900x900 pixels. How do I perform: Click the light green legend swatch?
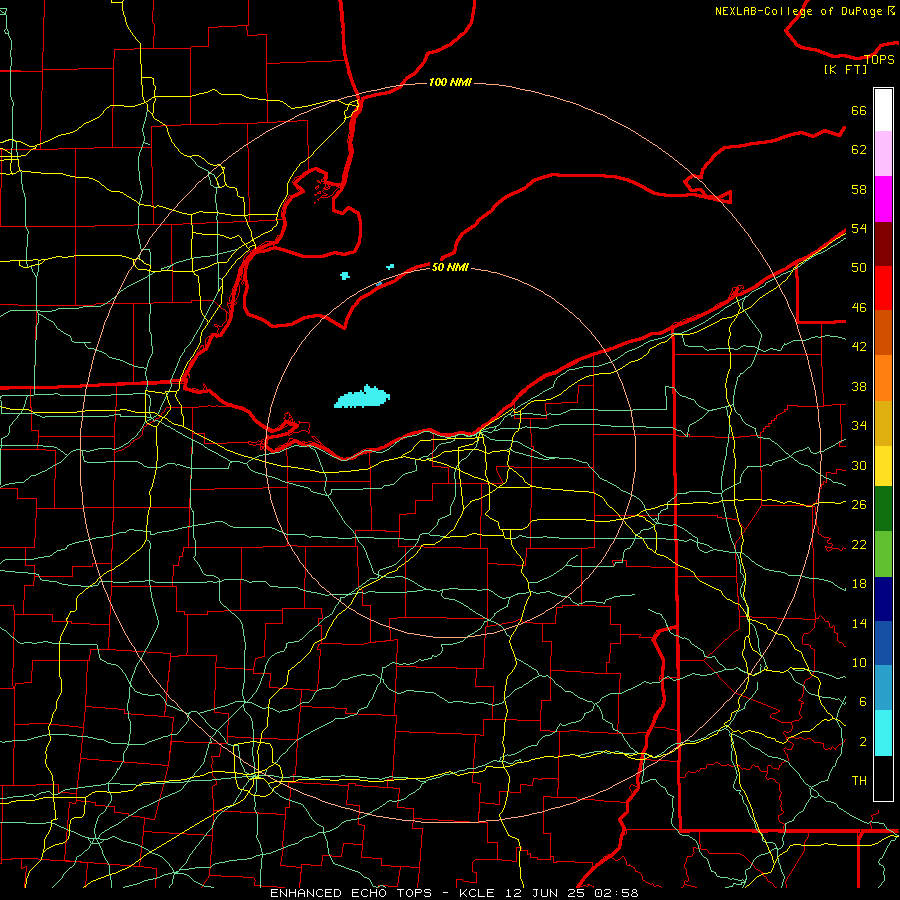883,554
